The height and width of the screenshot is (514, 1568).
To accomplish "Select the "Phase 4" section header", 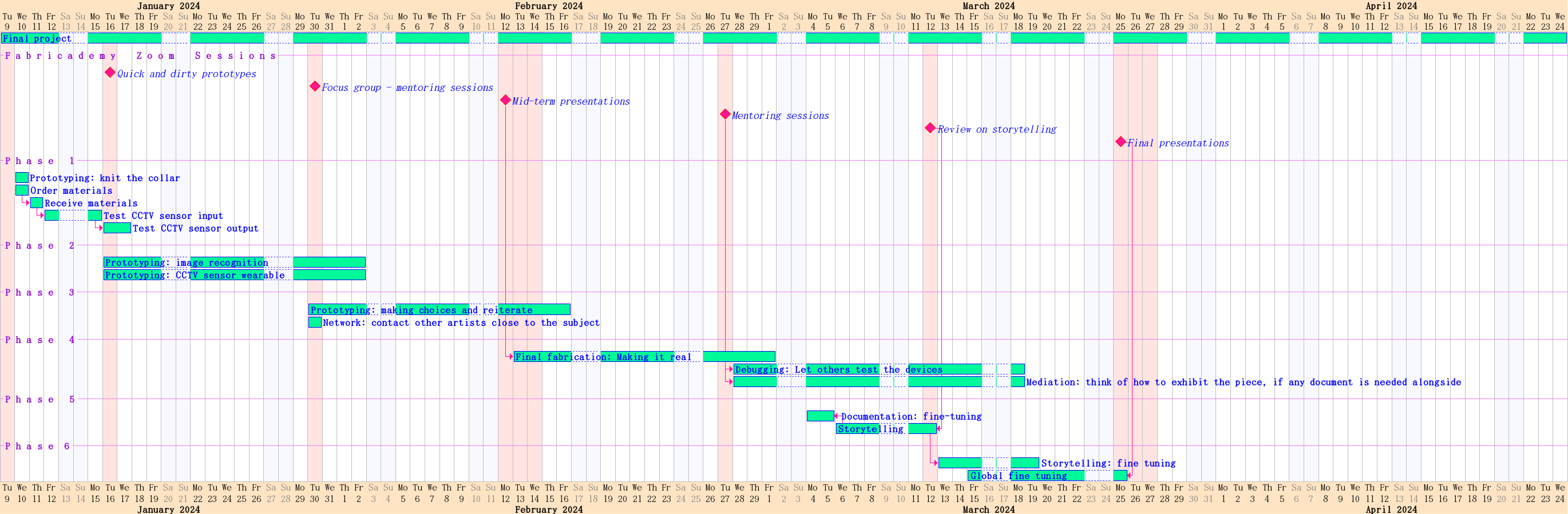I will coord(39,340).
